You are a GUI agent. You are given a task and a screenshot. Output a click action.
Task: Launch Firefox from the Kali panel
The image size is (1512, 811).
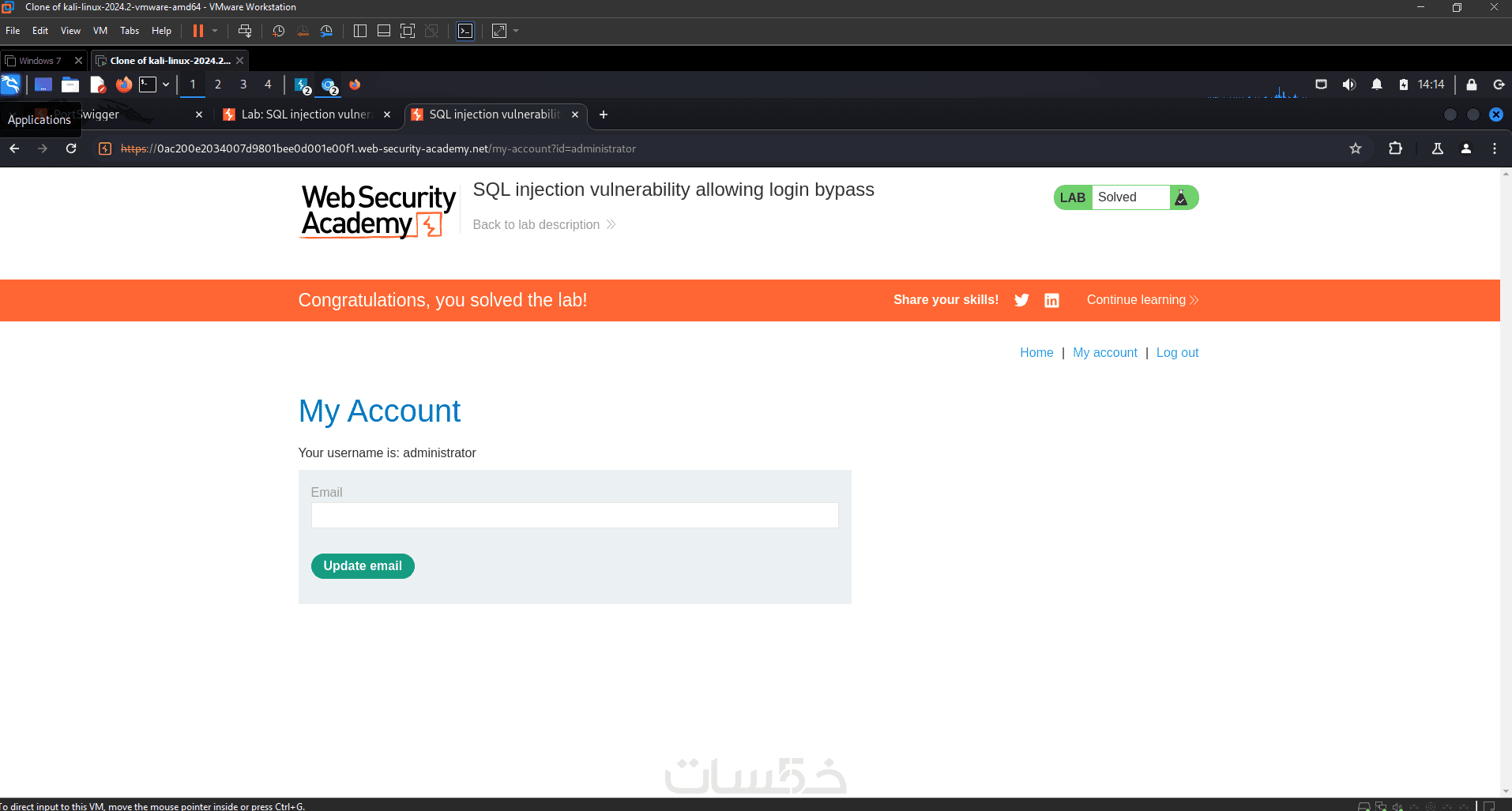124,84
